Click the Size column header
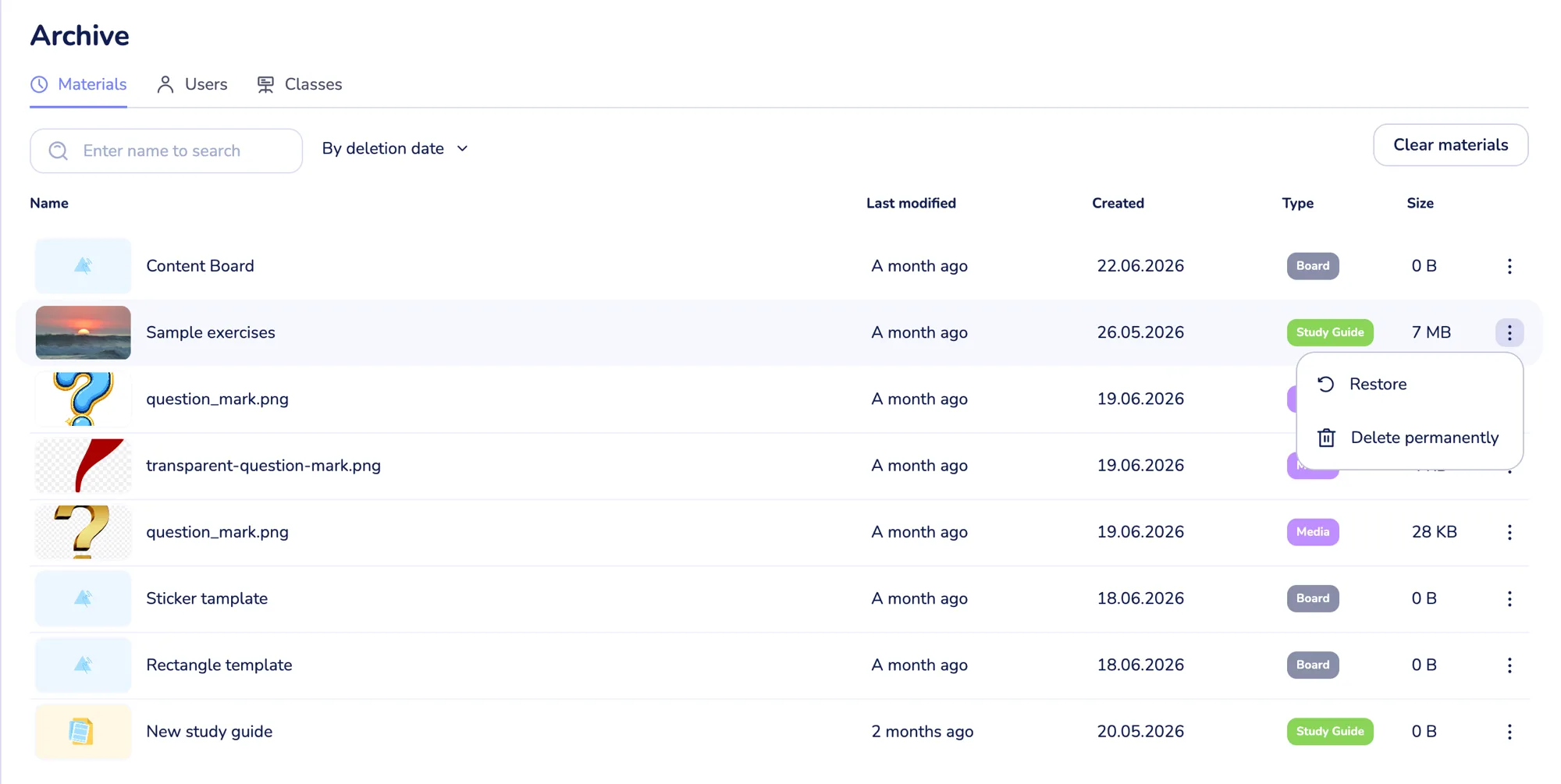The height and width of the screenshot is (784, 1561). click(x=1420, y=204)
